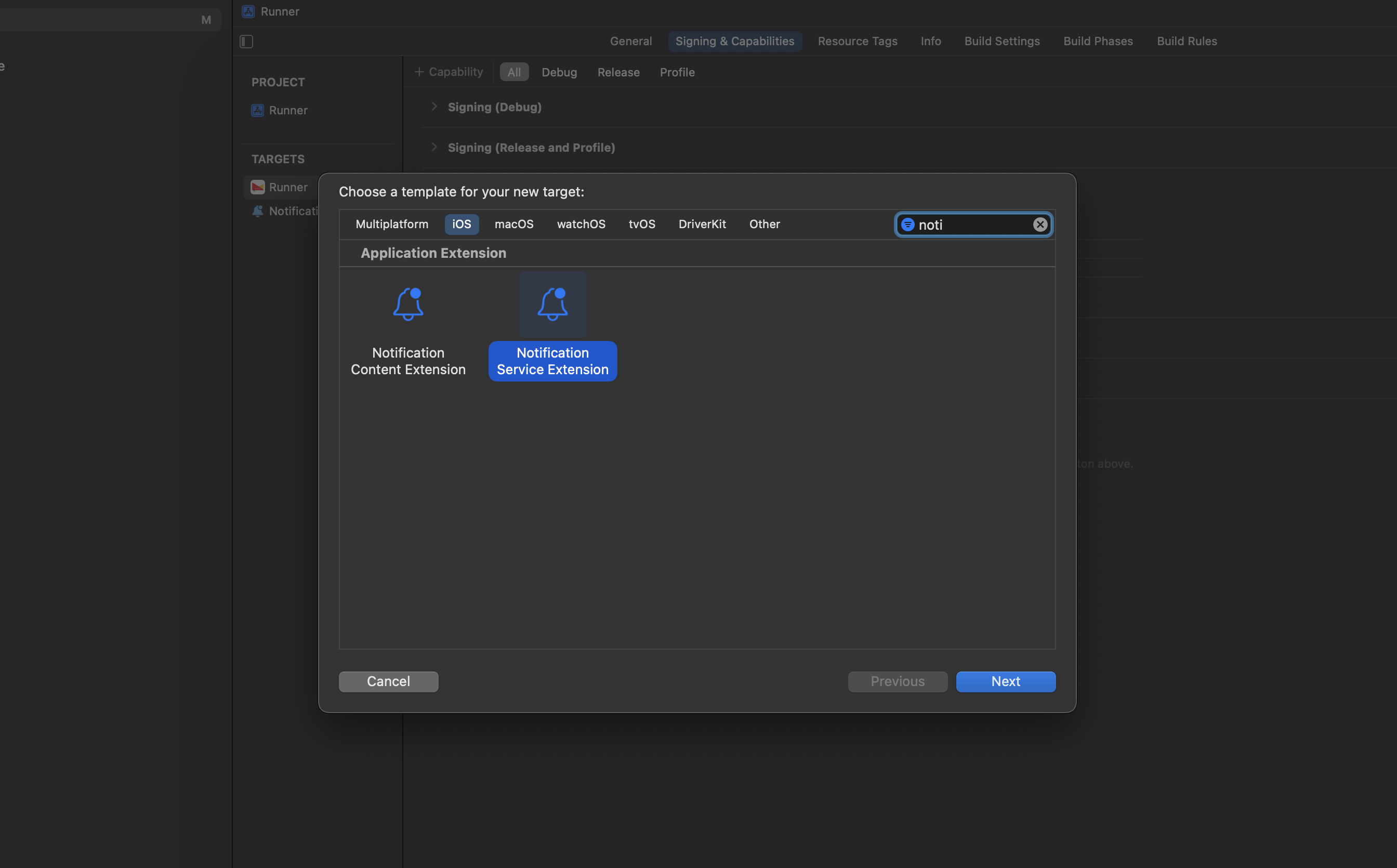
Task: Open the General editor tab
Action: (x=631, y=42)
